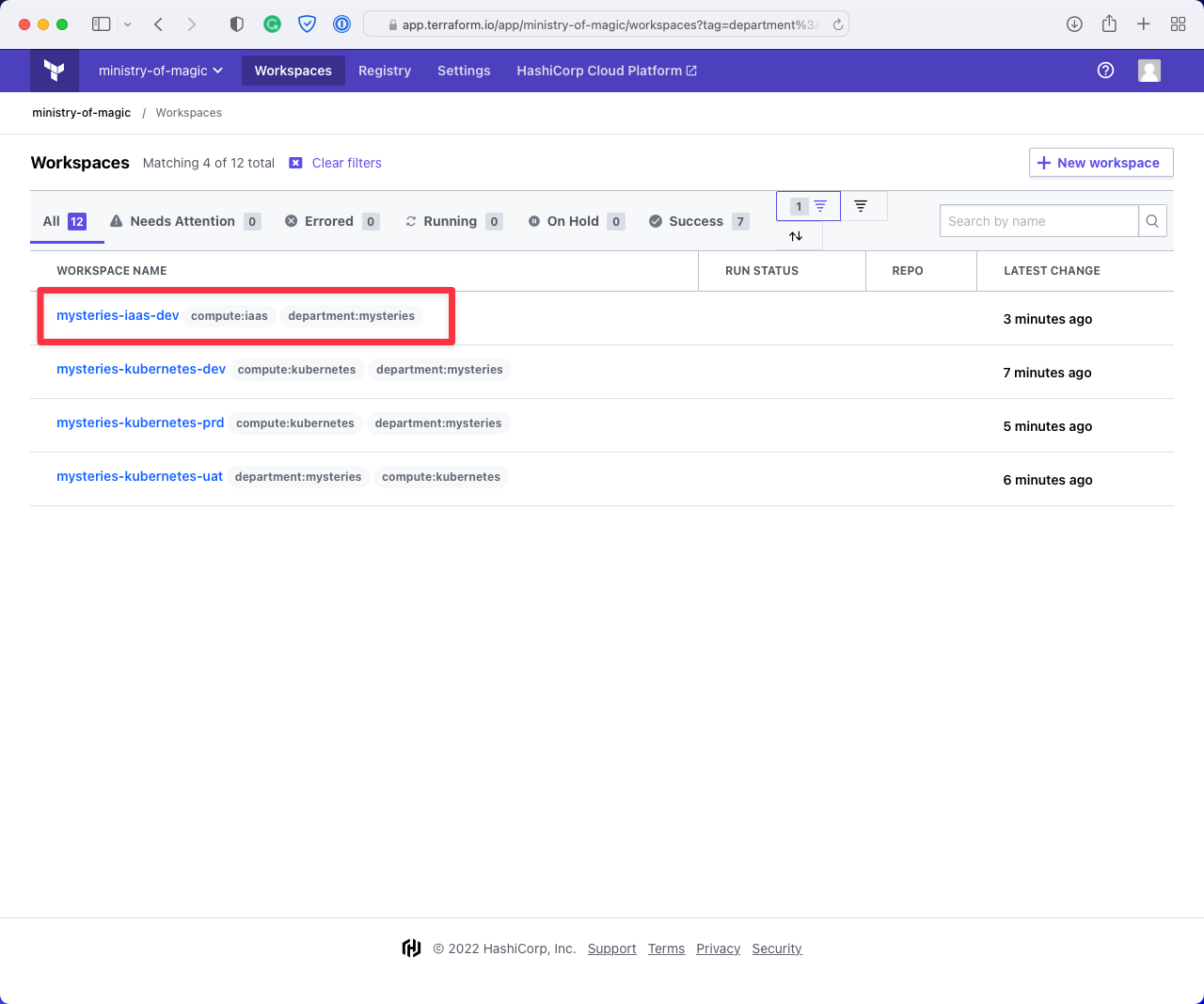Open the Workspaces nav item
This screenshot has height=1004, width=1204.
(x=293, y=71)
